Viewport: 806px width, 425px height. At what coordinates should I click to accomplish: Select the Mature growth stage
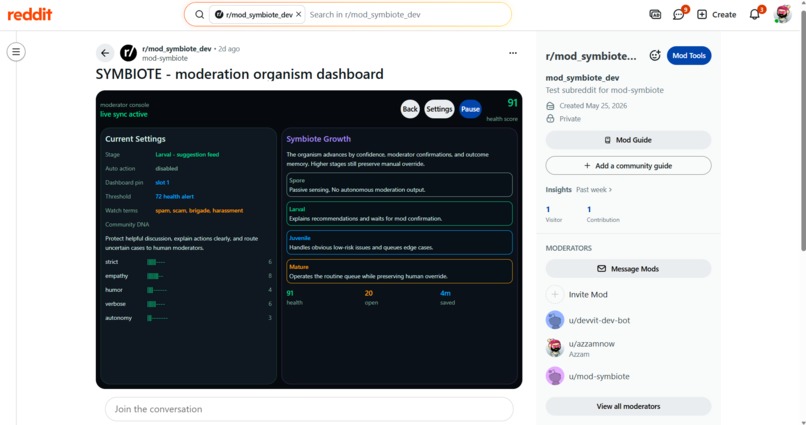(x=399, y=271)
